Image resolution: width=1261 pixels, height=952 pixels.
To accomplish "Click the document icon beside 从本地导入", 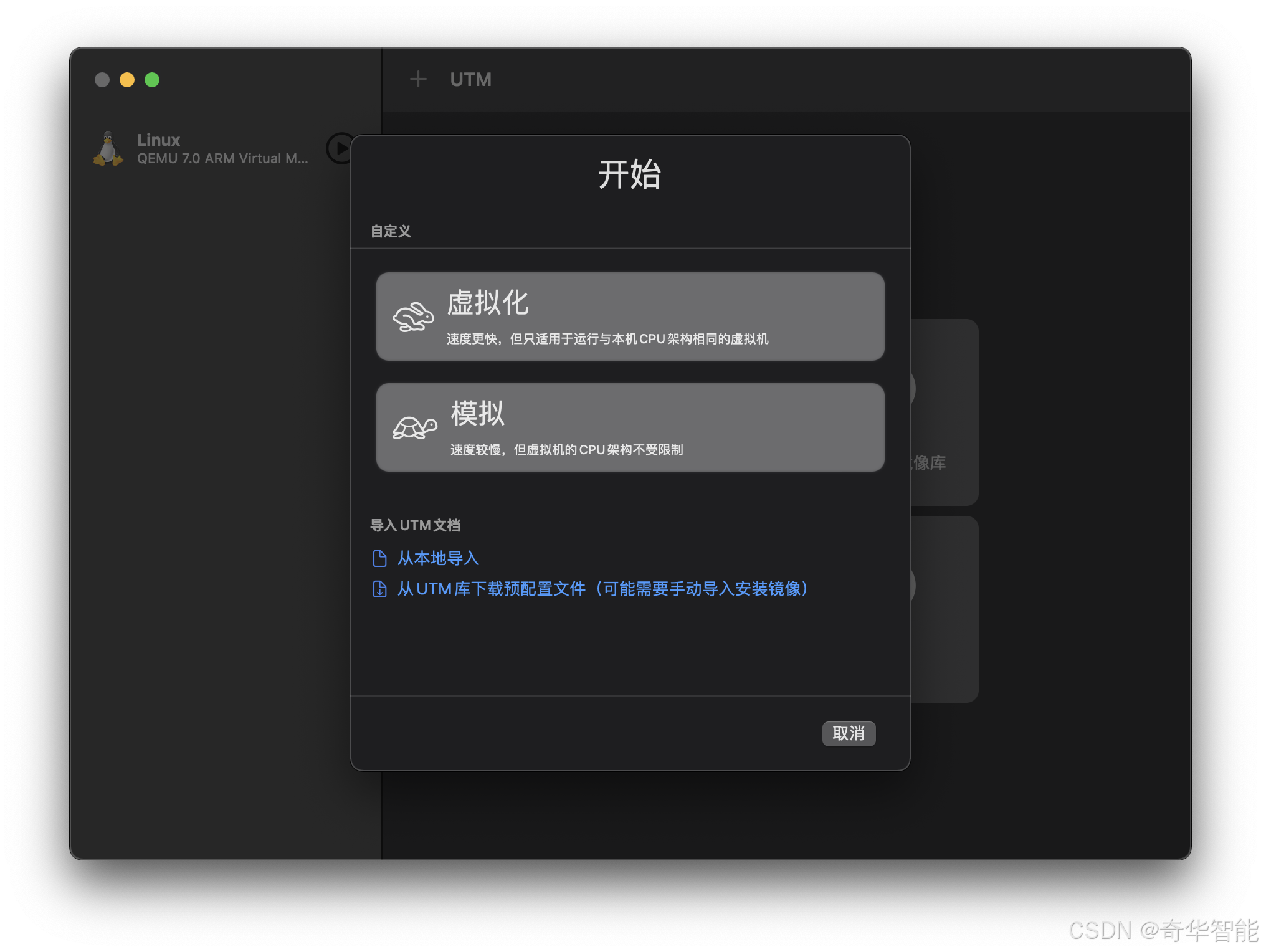I will pyautogui.click(x=379, y=558).
